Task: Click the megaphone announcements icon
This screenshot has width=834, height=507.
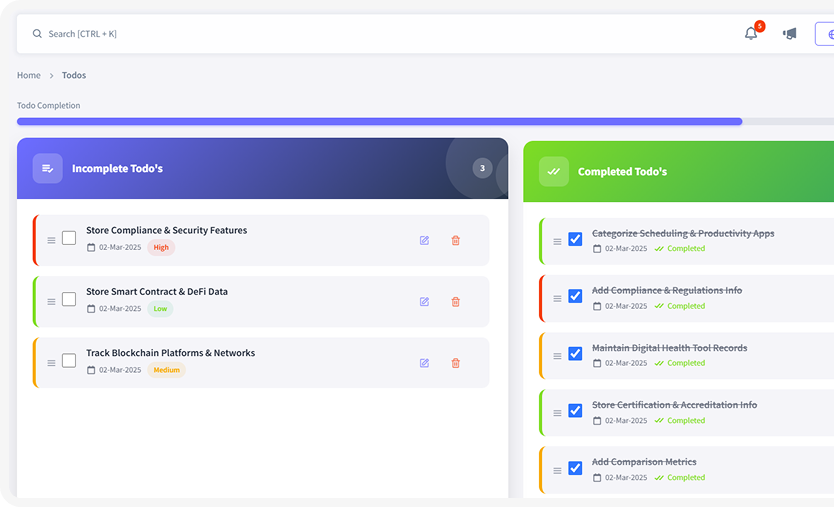Action: click(x=790, y=34)
